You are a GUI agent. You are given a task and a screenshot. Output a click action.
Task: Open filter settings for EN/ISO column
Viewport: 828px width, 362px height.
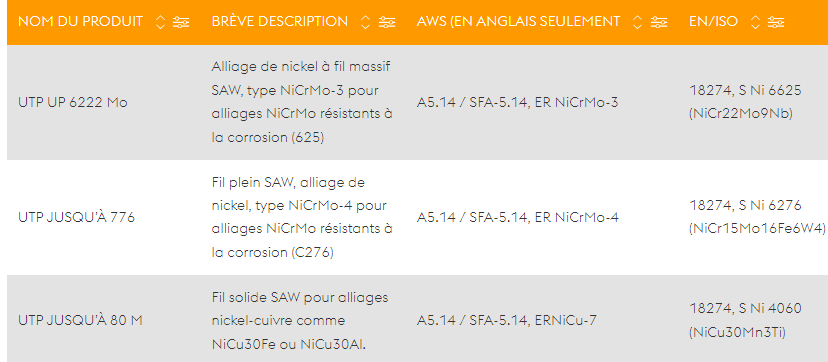pos(776,22)
